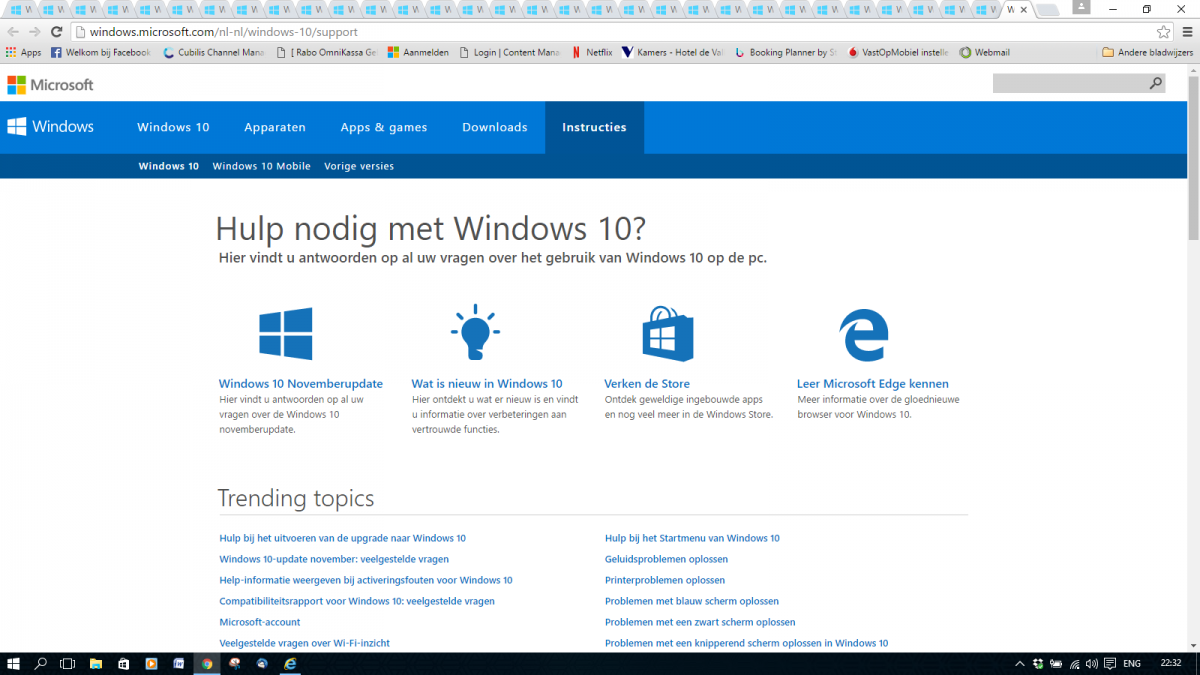Open the Apps bookmarks shortcut
This screenshot has width=1200, height=675.
23,53
